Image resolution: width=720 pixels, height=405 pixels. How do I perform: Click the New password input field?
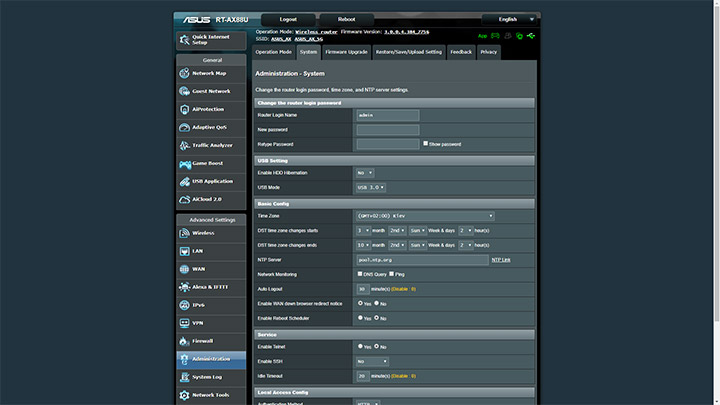(x=388, y=129)
